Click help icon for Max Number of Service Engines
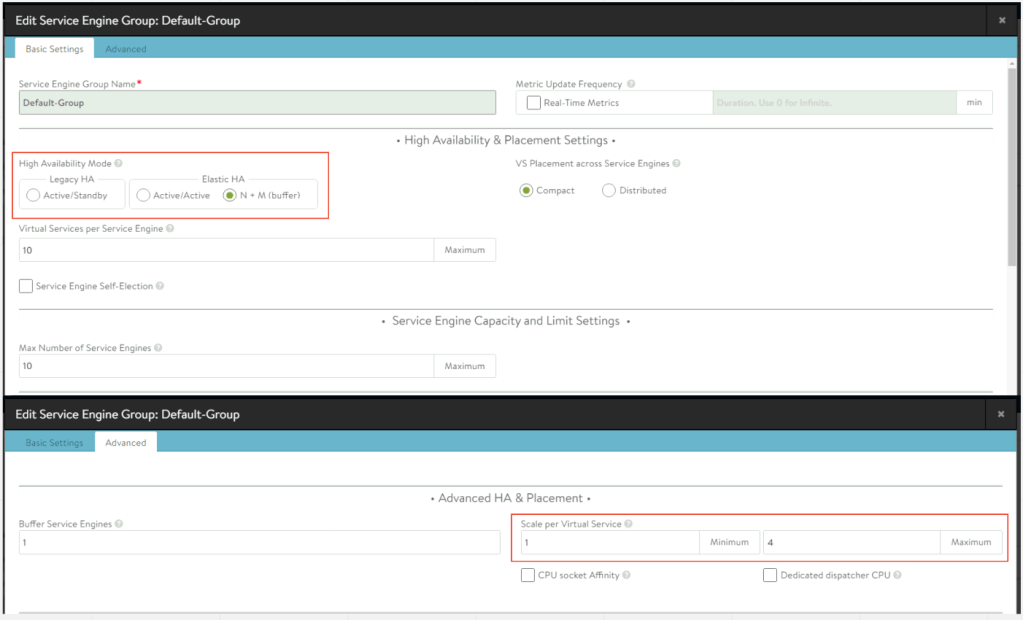This screenshot has height=620, width=1023. pyautogui.click(x=159, y=348)
